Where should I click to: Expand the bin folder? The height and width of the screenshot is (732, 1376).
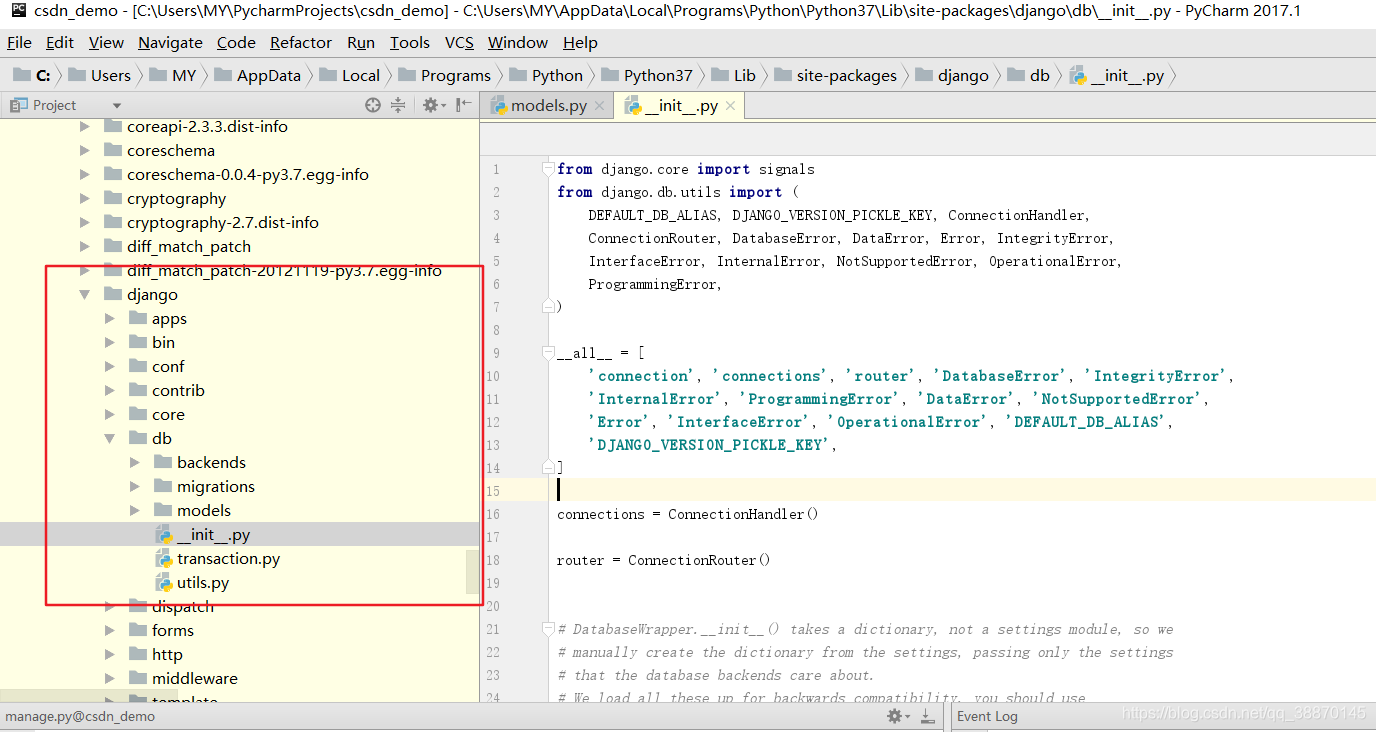pyautogui.click(x=110, y=343)
